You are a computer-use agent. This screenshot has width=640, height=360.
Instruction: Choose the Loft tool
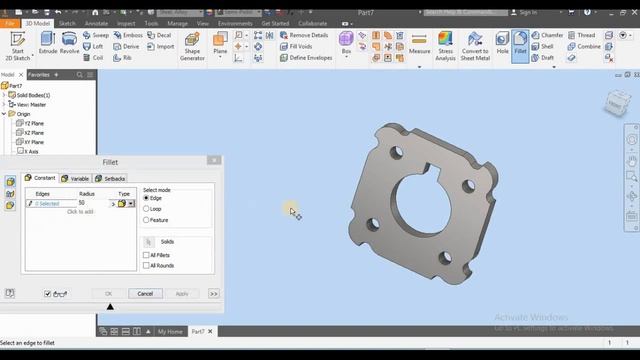pos(93,47)
